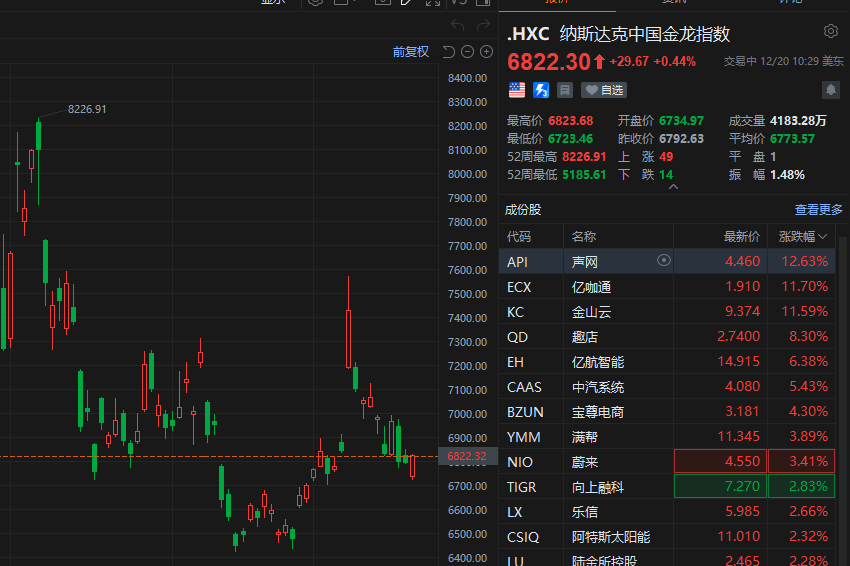Toggle 自选 watchlist heart button
Screen dimensions: 850x566
[x=604, y=90]
